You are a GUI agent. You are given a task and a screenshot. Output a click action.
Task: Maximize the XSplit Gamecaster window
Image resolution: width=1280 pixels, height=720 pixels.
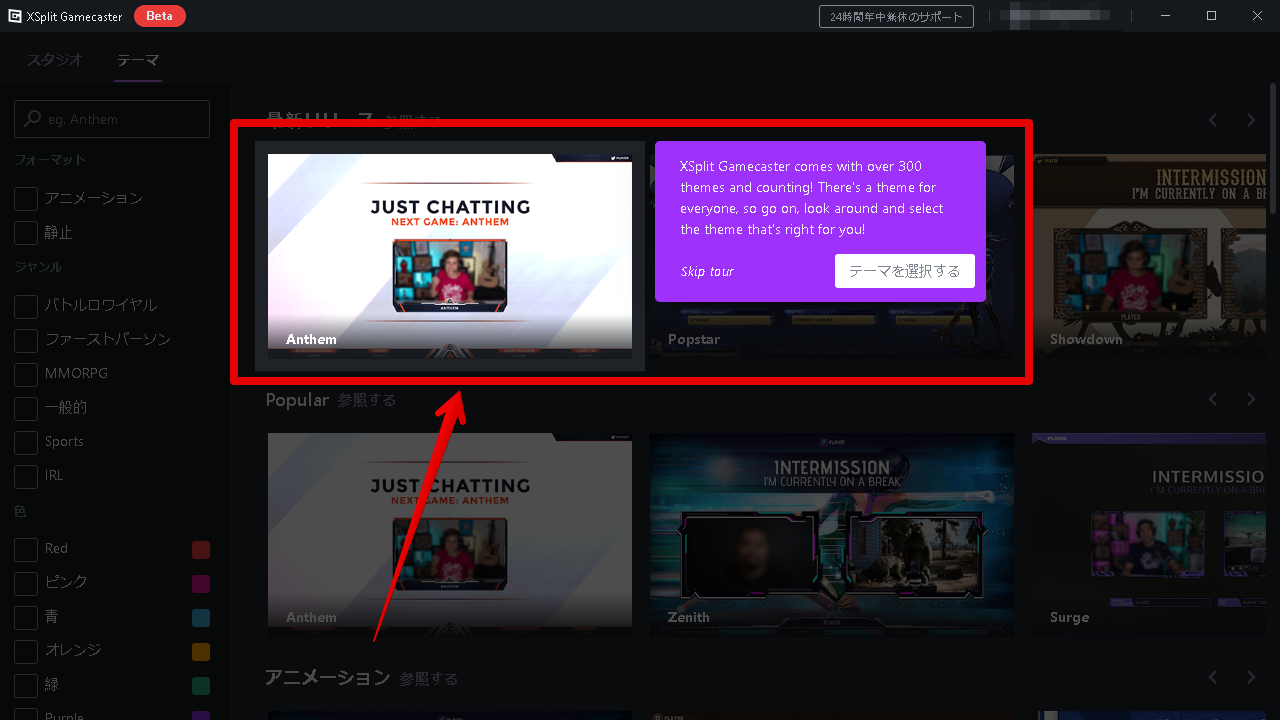coord(1211,16)
